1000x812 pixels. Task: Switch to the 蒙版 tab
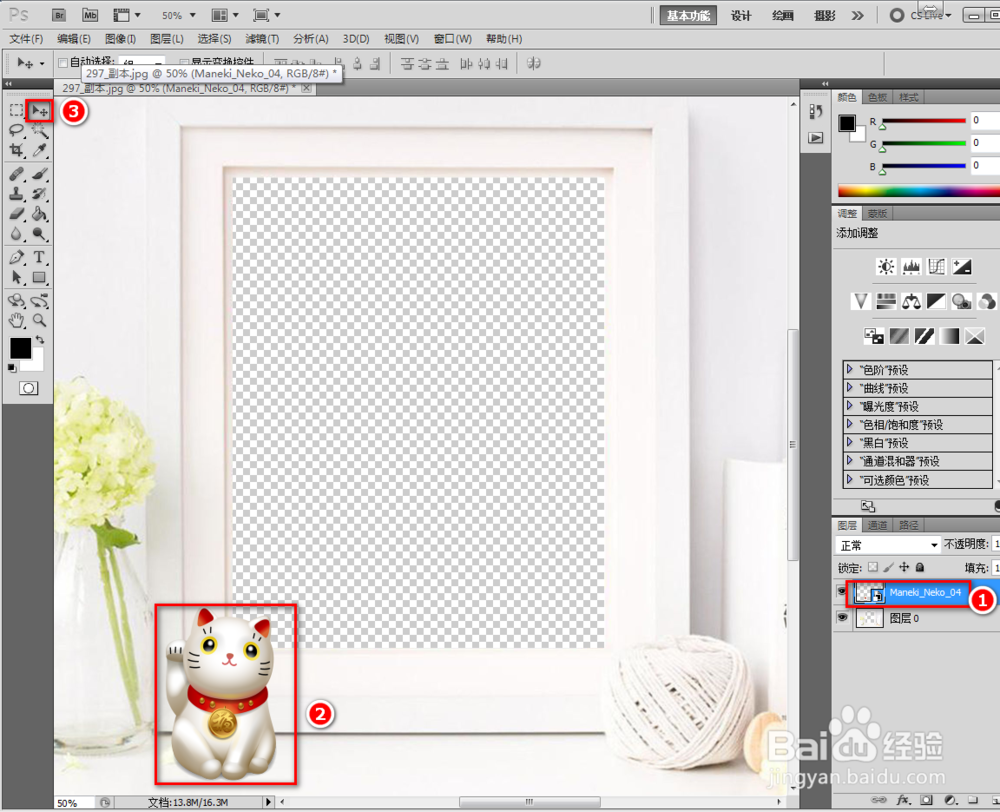(x=878, y=213)
